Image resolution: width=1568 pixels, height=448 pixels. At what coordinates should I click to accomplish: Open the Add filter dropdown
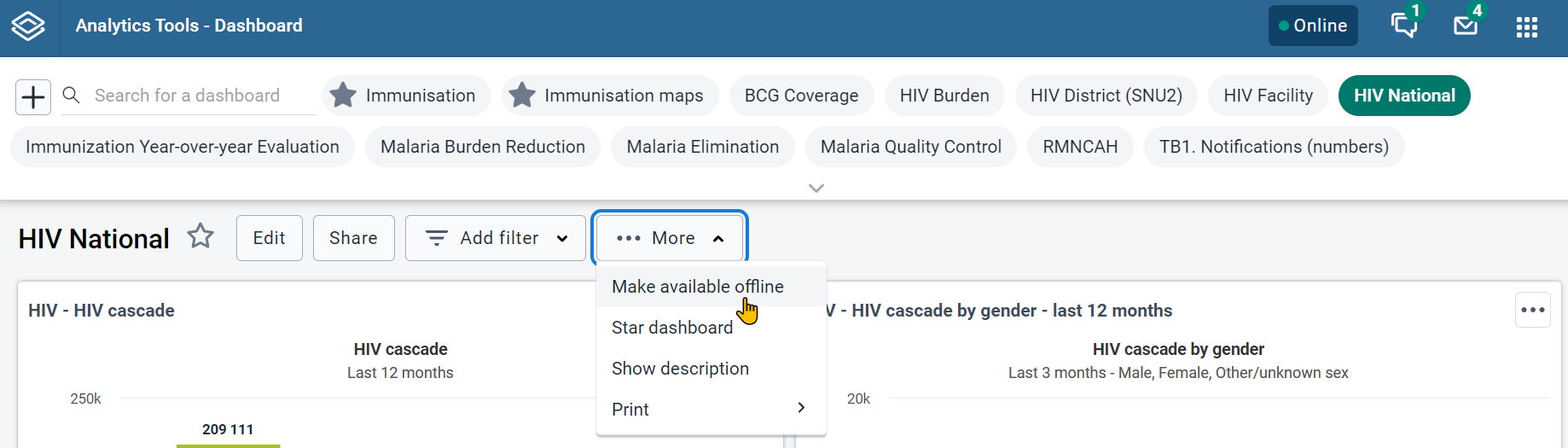point(496,238)
